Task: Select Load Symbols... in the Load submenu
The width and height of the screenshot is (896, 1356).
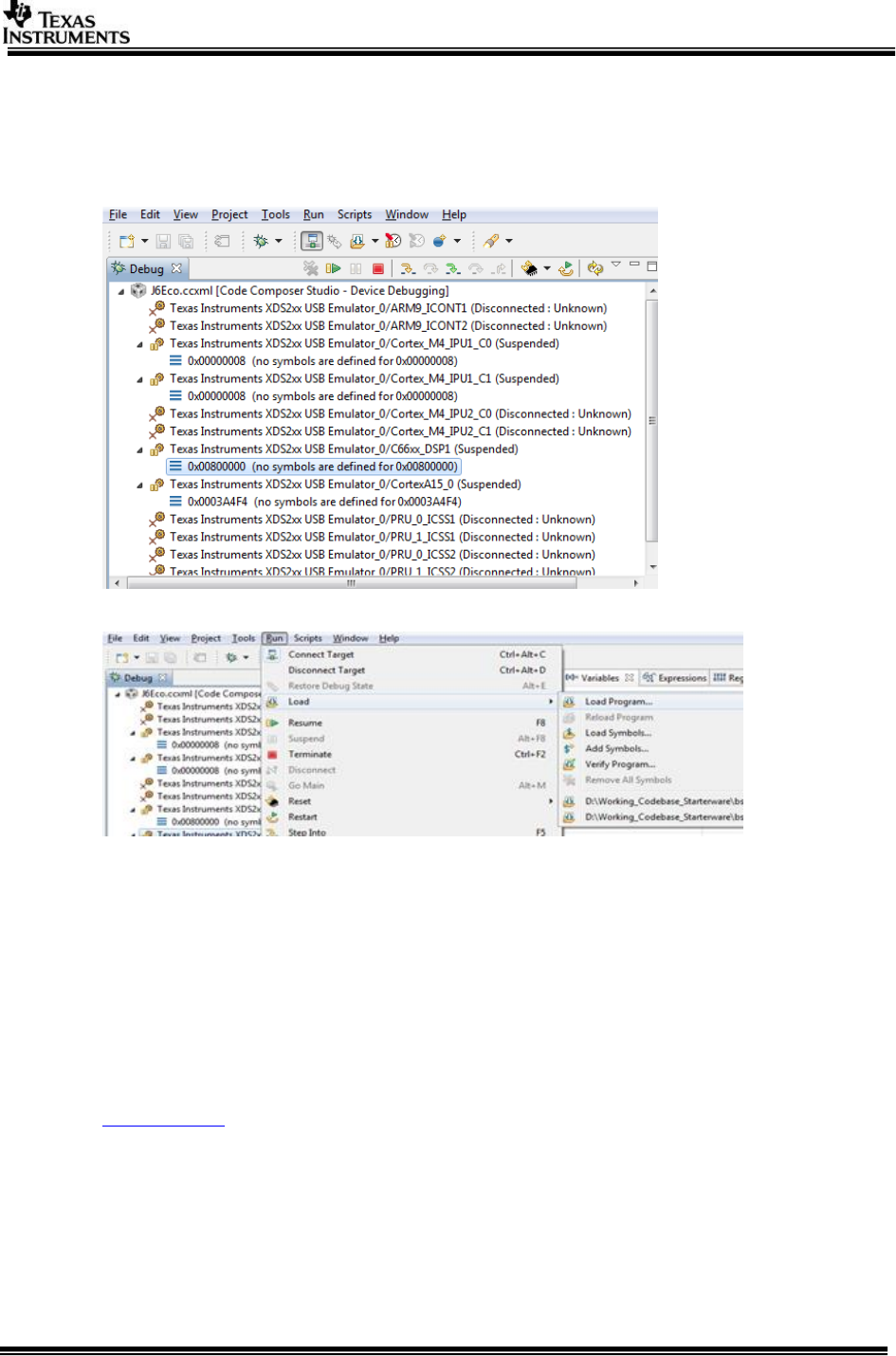Action: pyautogui.click(x=618, y=733)
